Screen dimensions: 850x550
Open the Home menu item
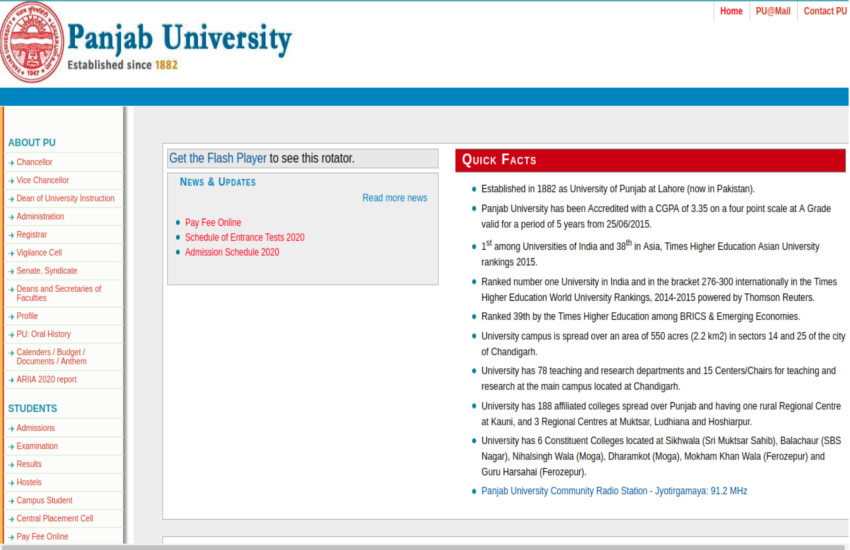(x=731, y=11)
